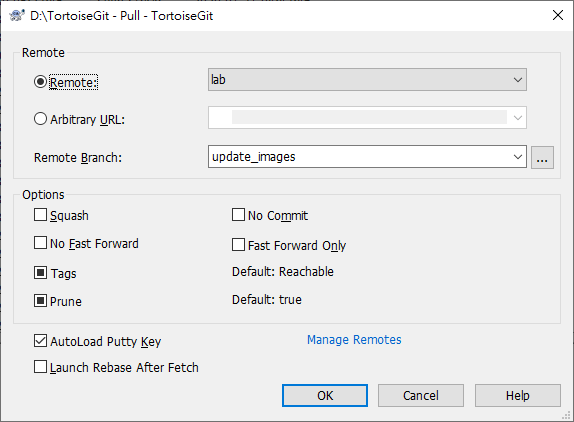The image size is (574, 422).
Task: Click the resize grip at dialog corner
Action: pos(566,414)
